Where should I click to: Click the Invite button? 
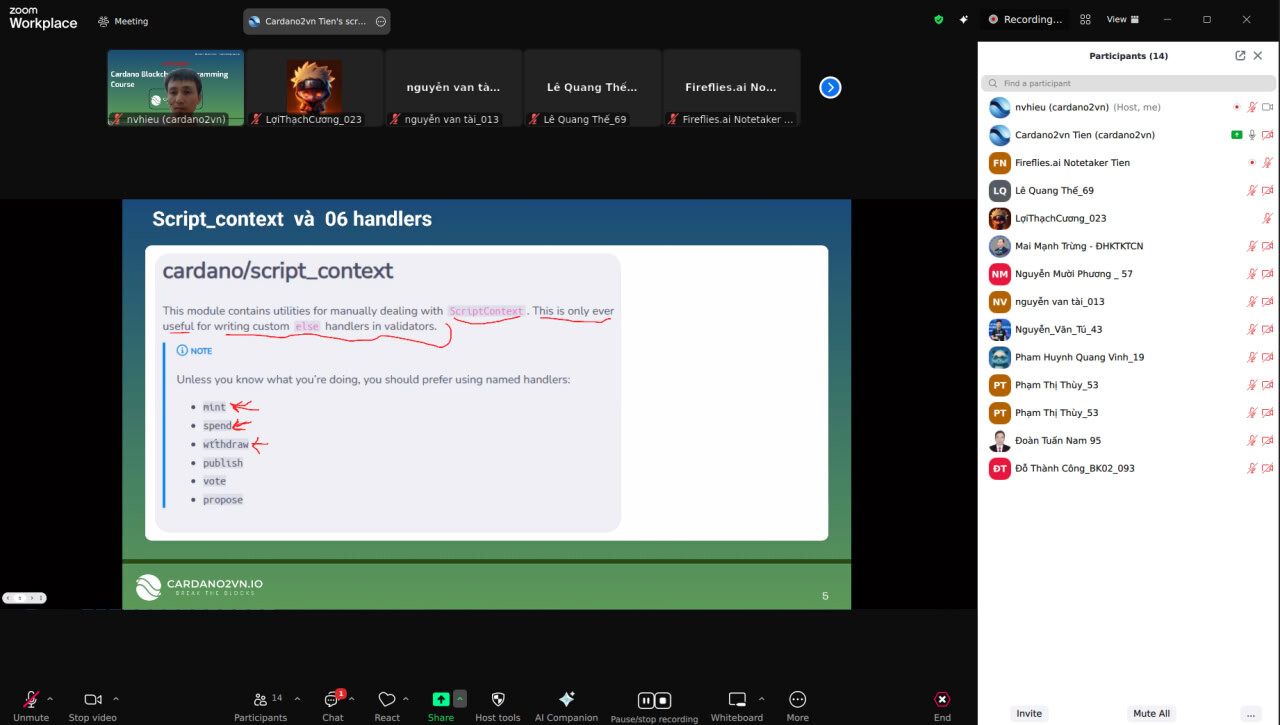(1029, 713)
